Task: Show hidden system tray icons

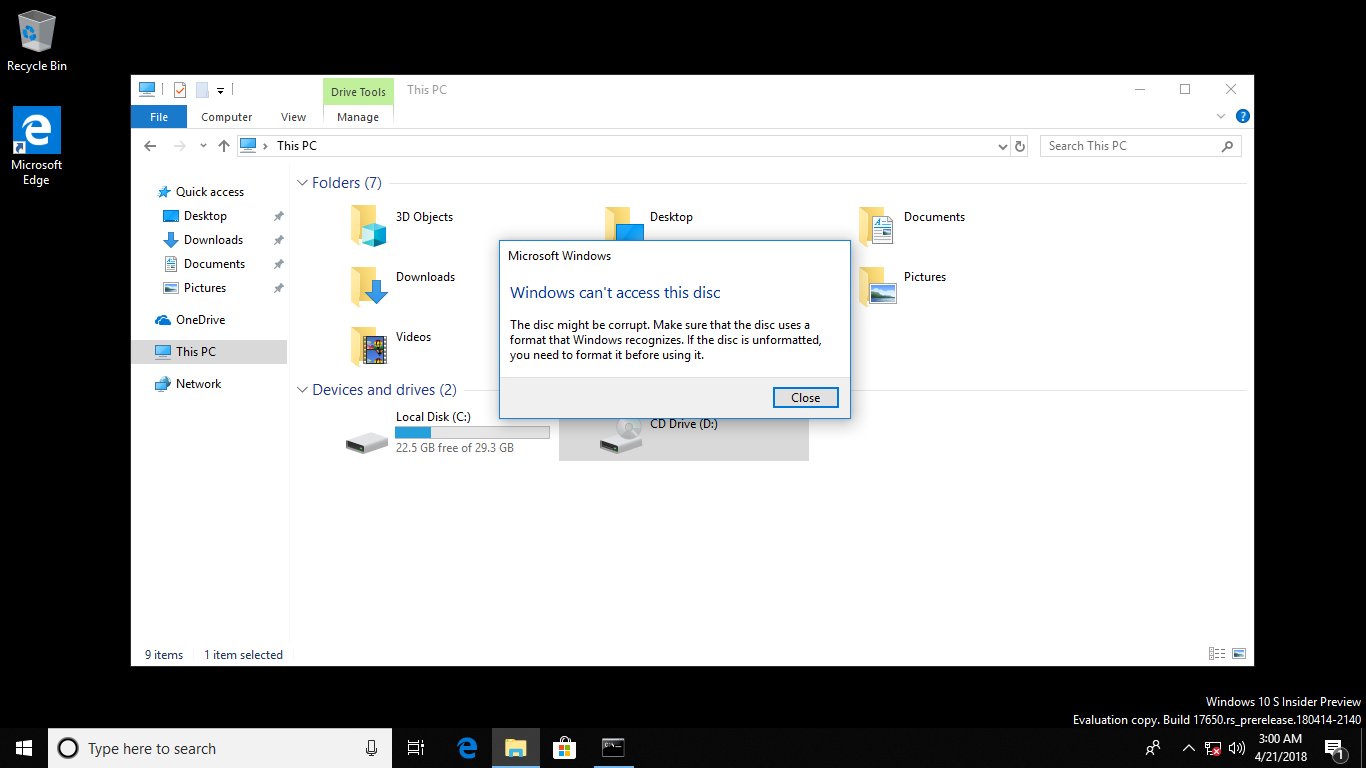Action: tap(1188, 748)
